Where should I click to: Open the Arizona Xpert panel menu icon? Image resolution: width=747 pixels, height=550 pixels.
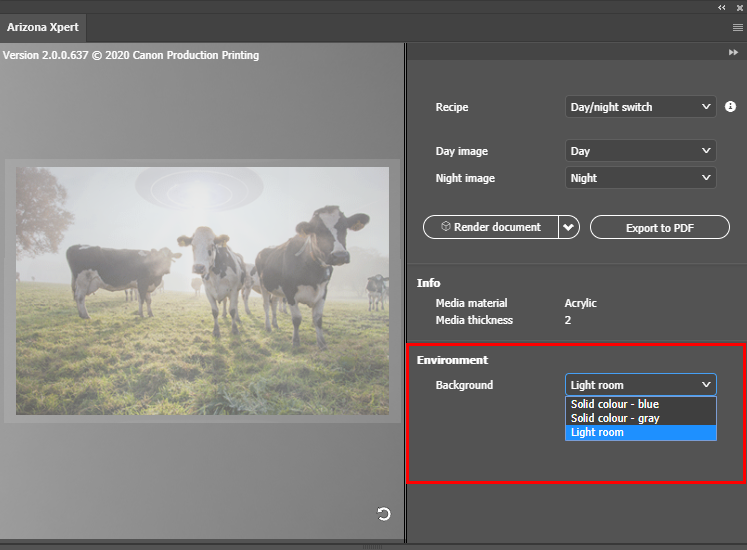(737, 28)
